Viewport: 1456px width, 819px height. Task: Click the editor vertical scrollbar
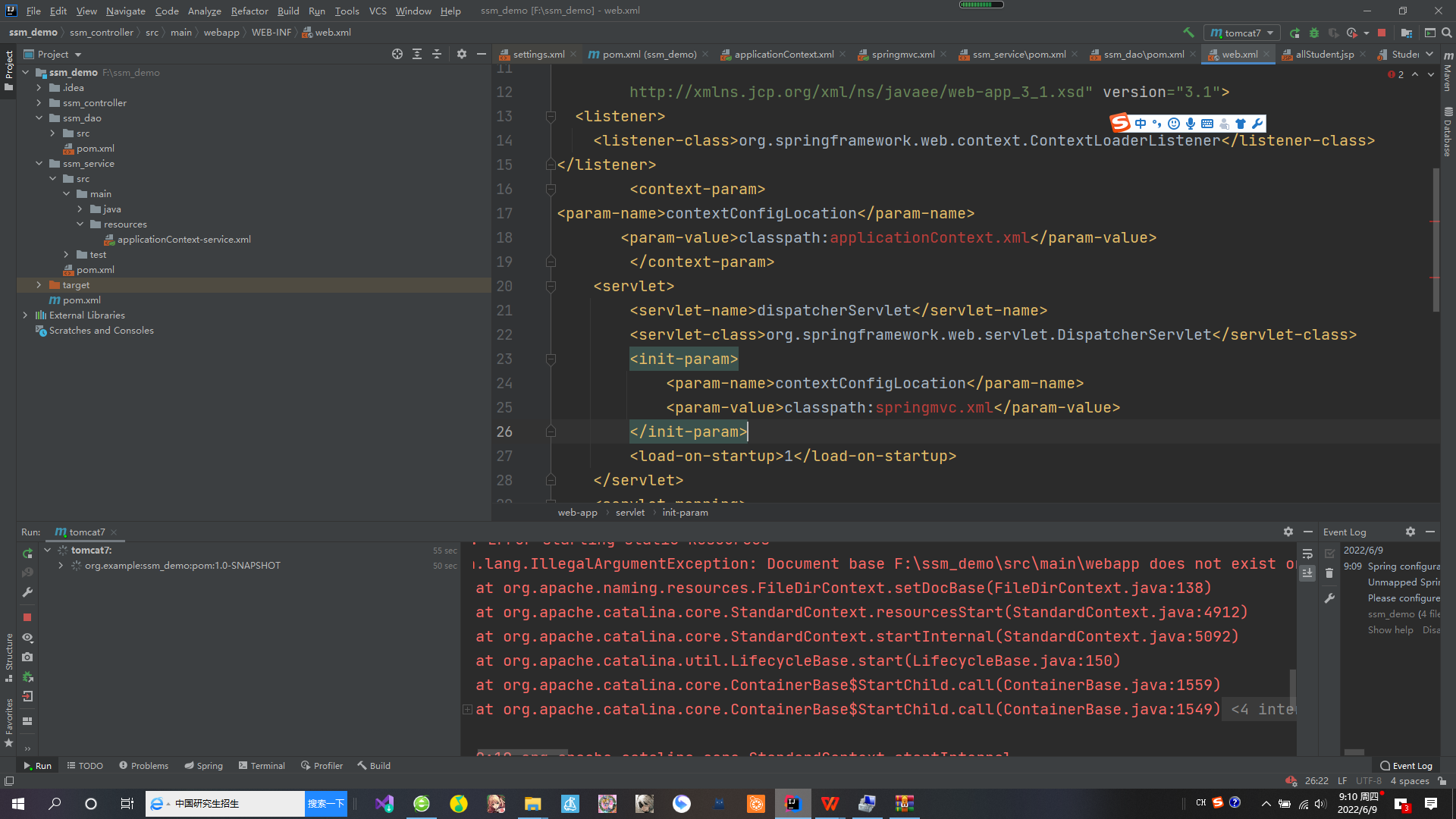click(1436, 239)
